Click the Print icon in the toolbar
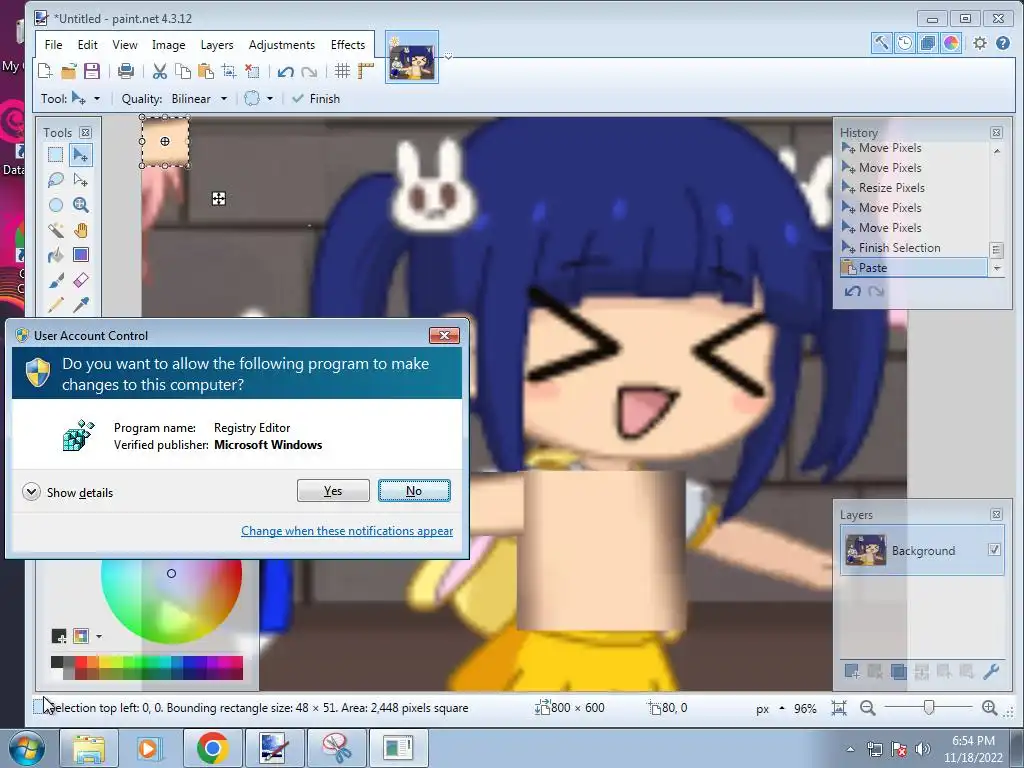1024x768 pixels. [125, 71]
